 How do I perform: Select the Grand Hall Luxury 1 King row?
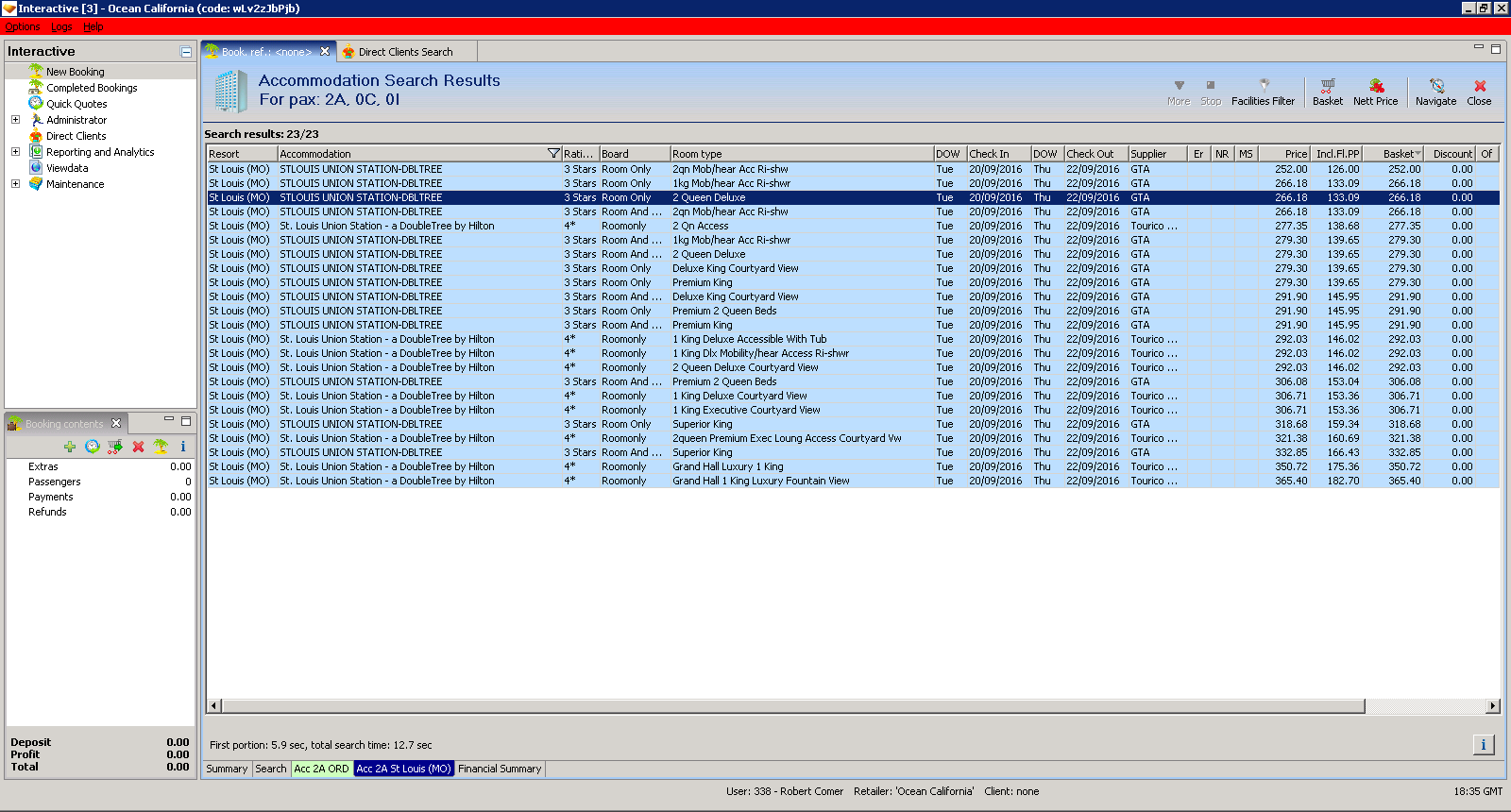(853, 466)
